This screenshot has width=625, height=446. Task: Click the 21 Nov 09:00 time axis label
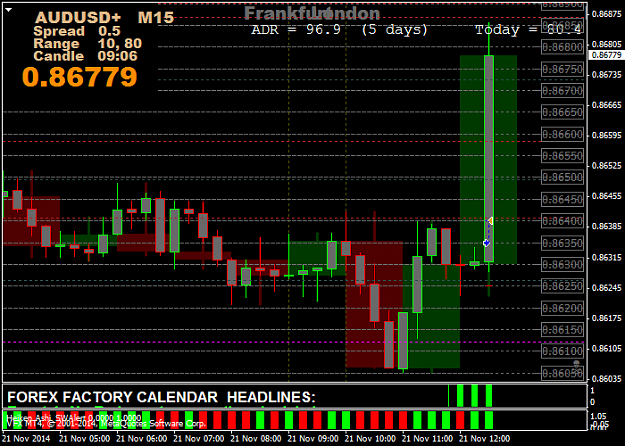(x=313, y=439)
